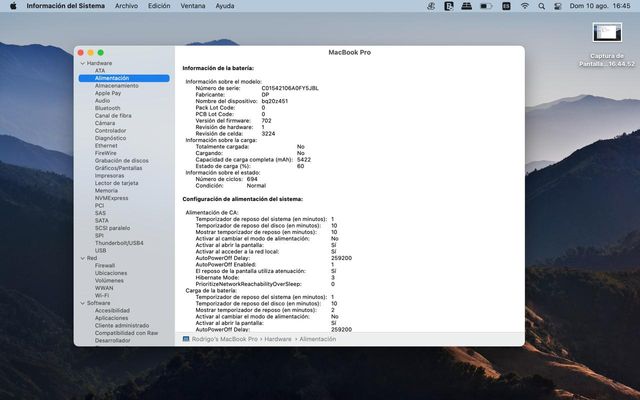Click the Spotlight search magnifier icon

(x=542, y=6)
